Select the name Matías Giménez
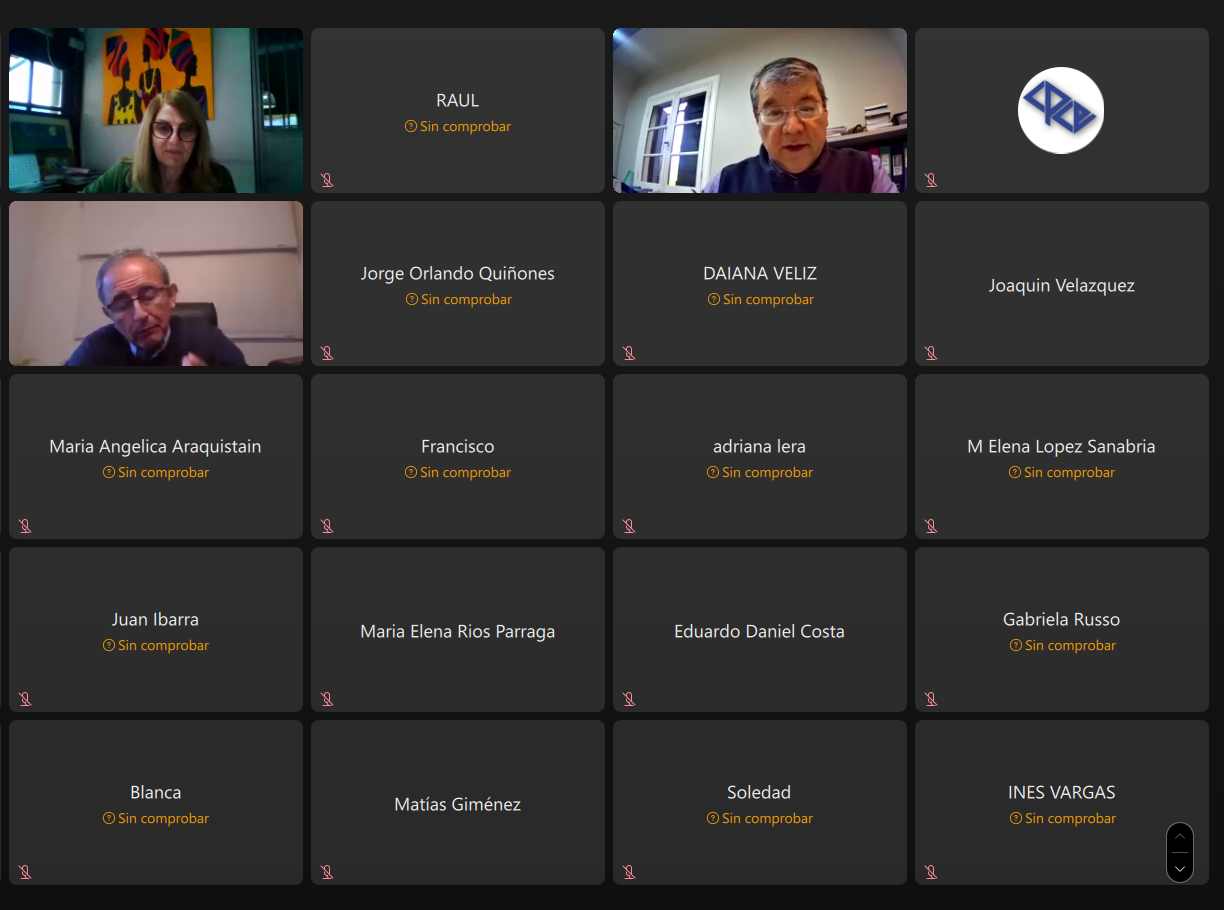Image resolution: width=1224 pixels, height=910 pixels. 458,805
